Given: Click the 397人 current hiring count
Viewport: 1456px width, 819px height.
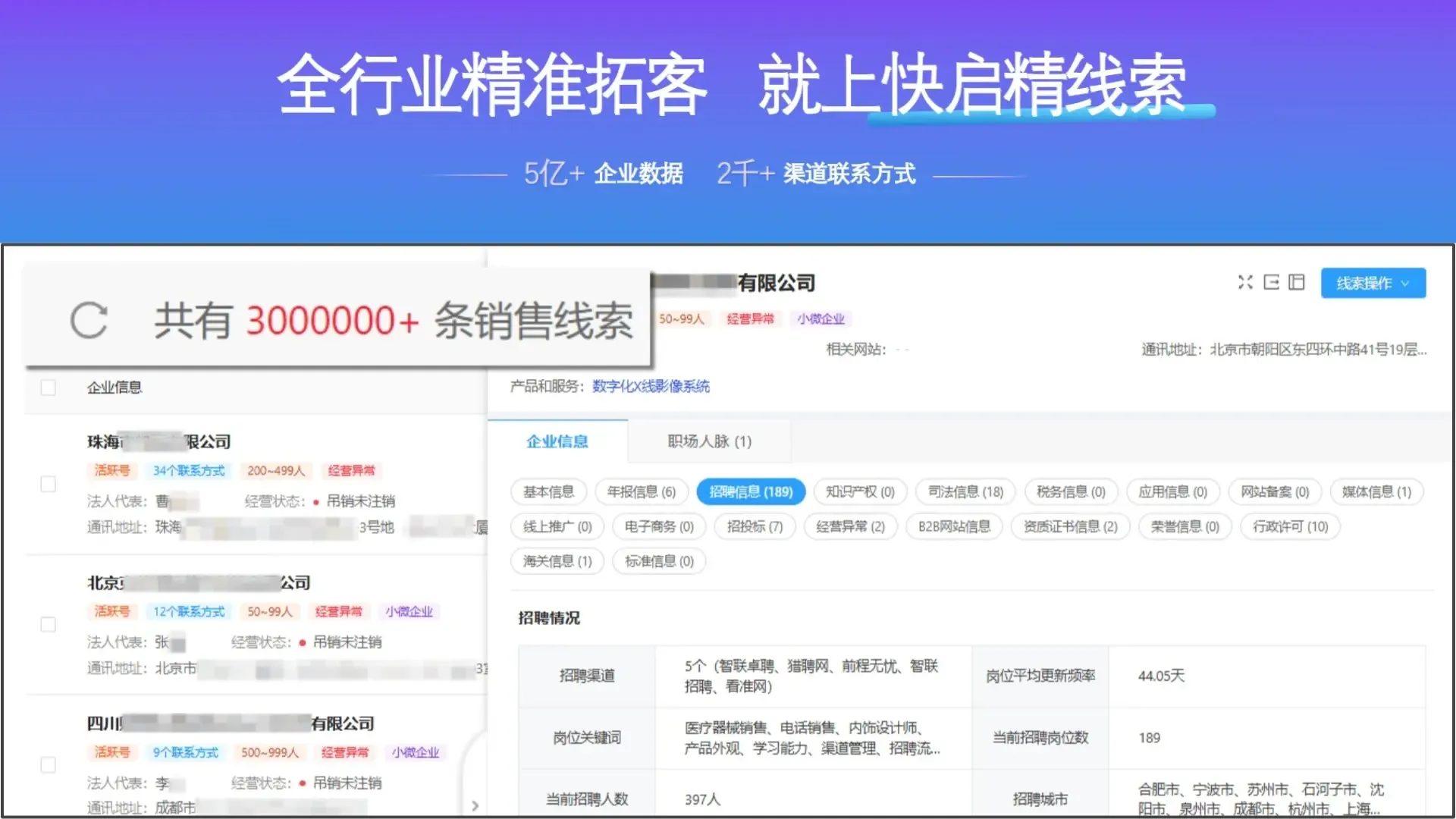Looking at the screenshot, I should click(702, 799).
